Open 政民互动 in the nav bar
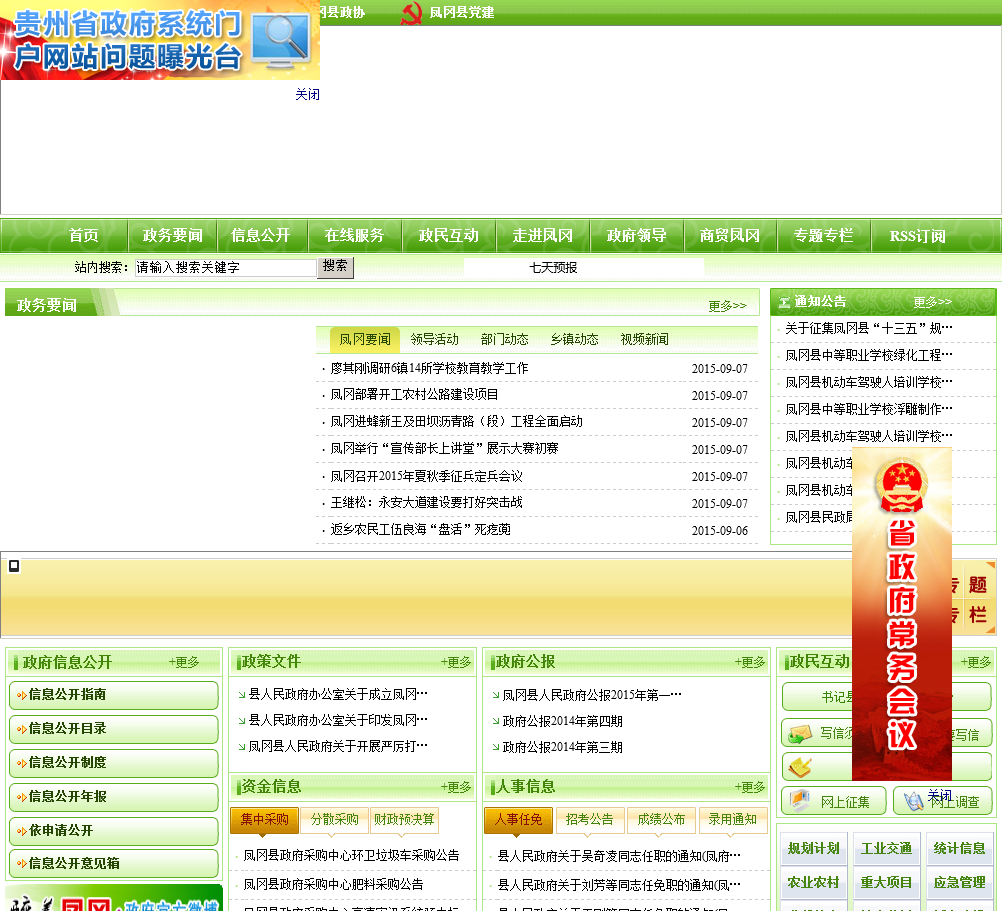This screenshot has width=1002, height=911. [449, 236]
